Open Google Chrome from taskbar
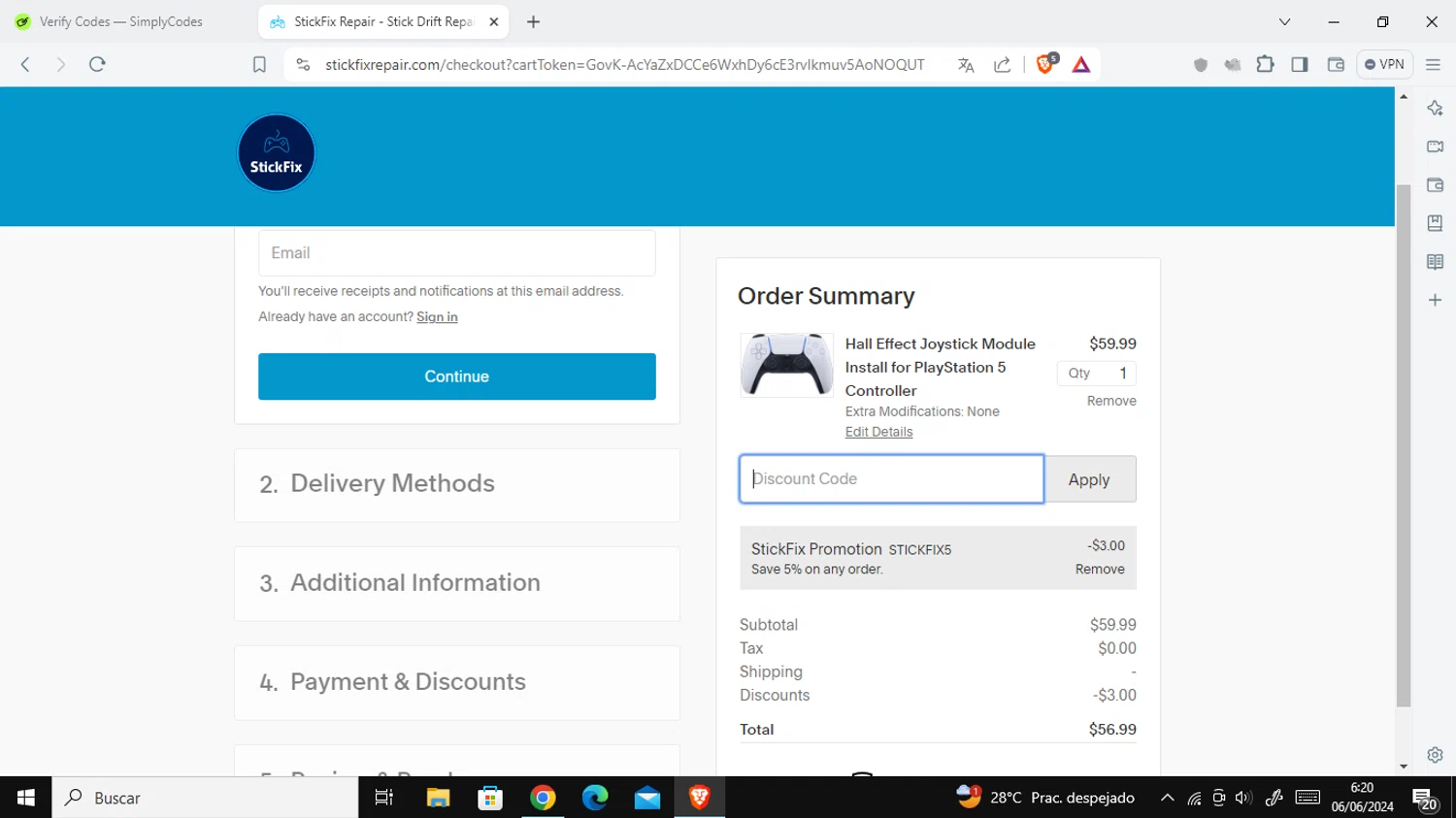 point(543,798)
